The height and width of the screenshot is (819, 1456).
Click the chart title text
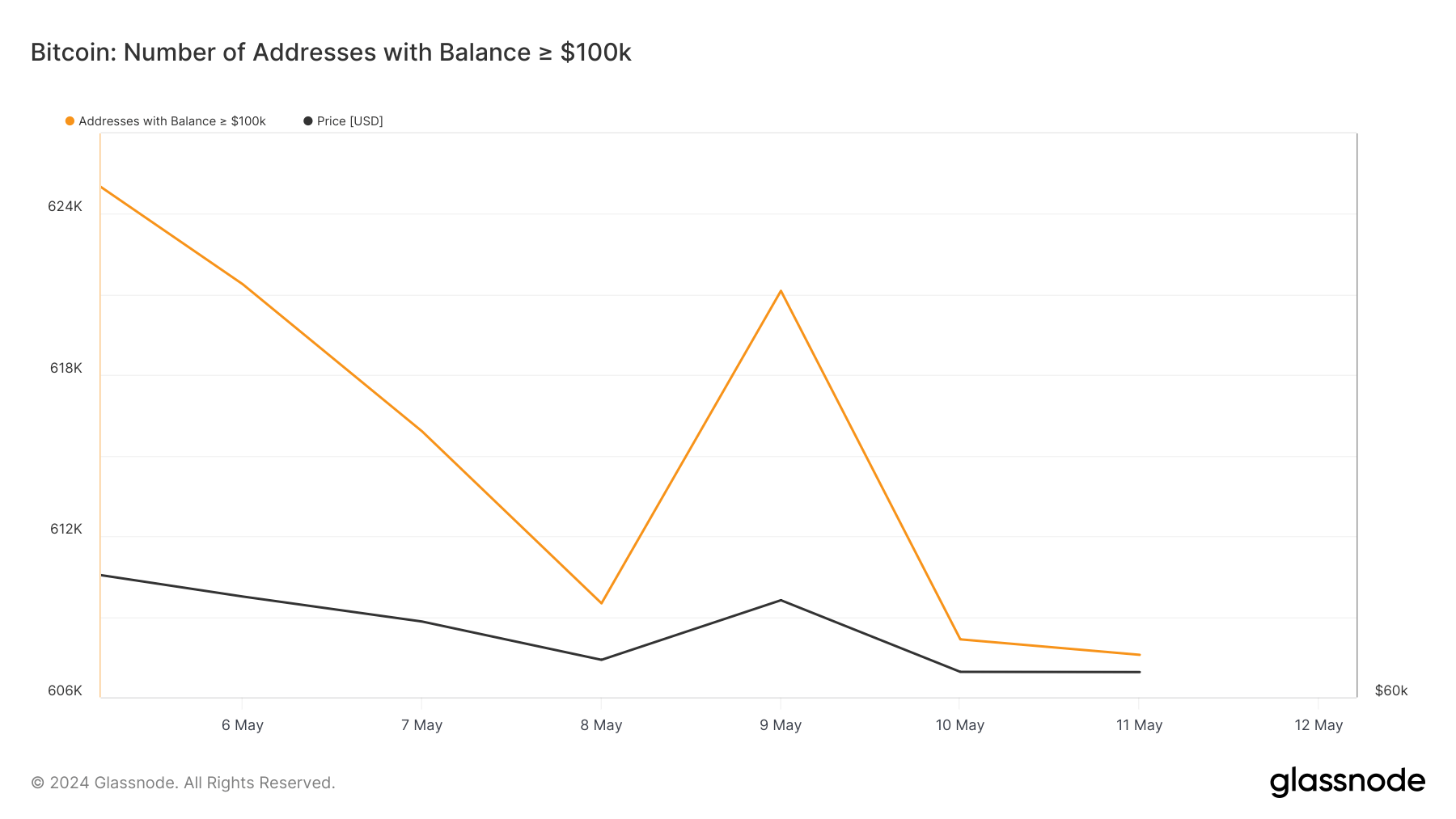click(x=331, y=53)
